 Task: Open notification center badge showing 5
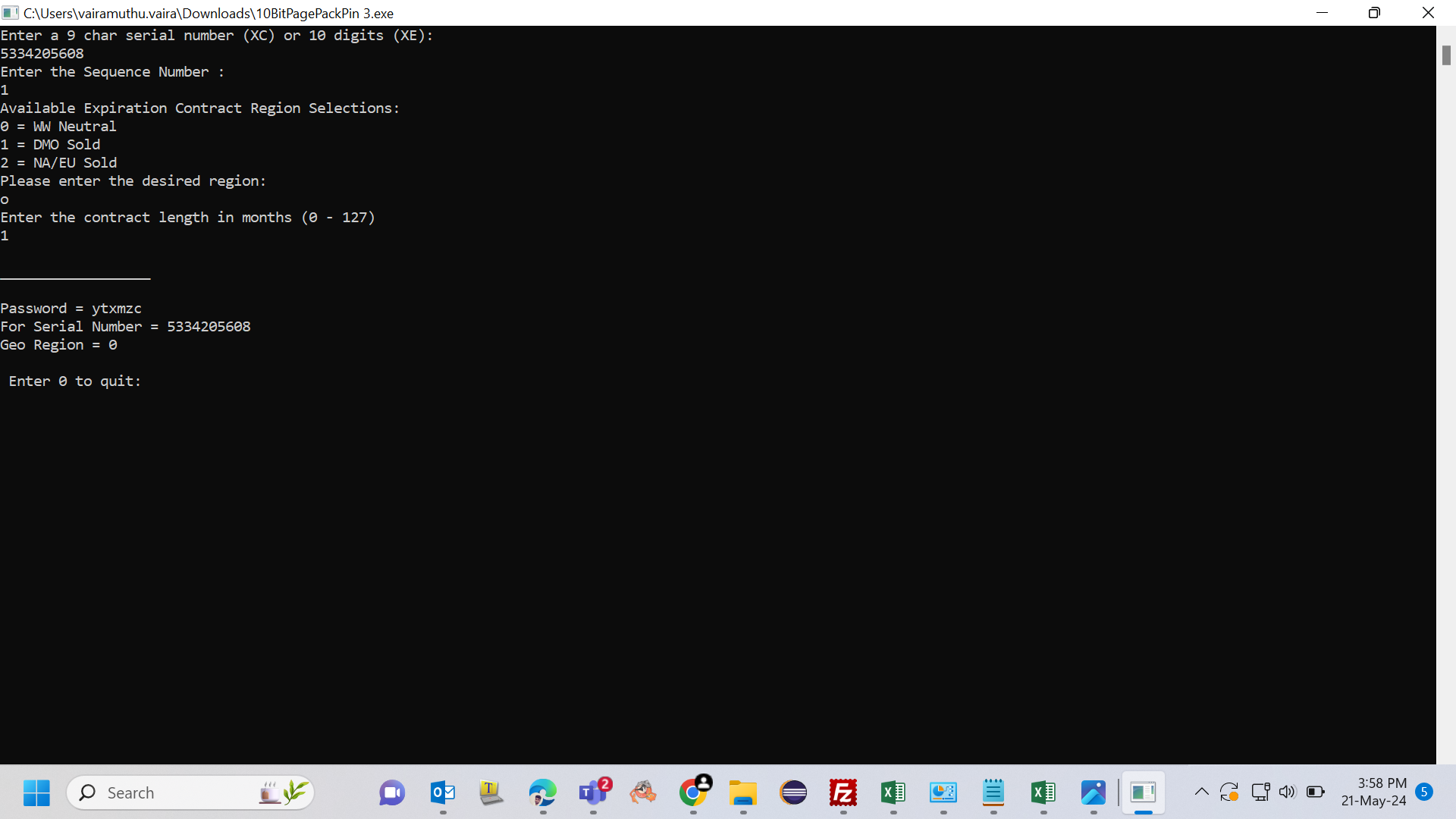1424,792
